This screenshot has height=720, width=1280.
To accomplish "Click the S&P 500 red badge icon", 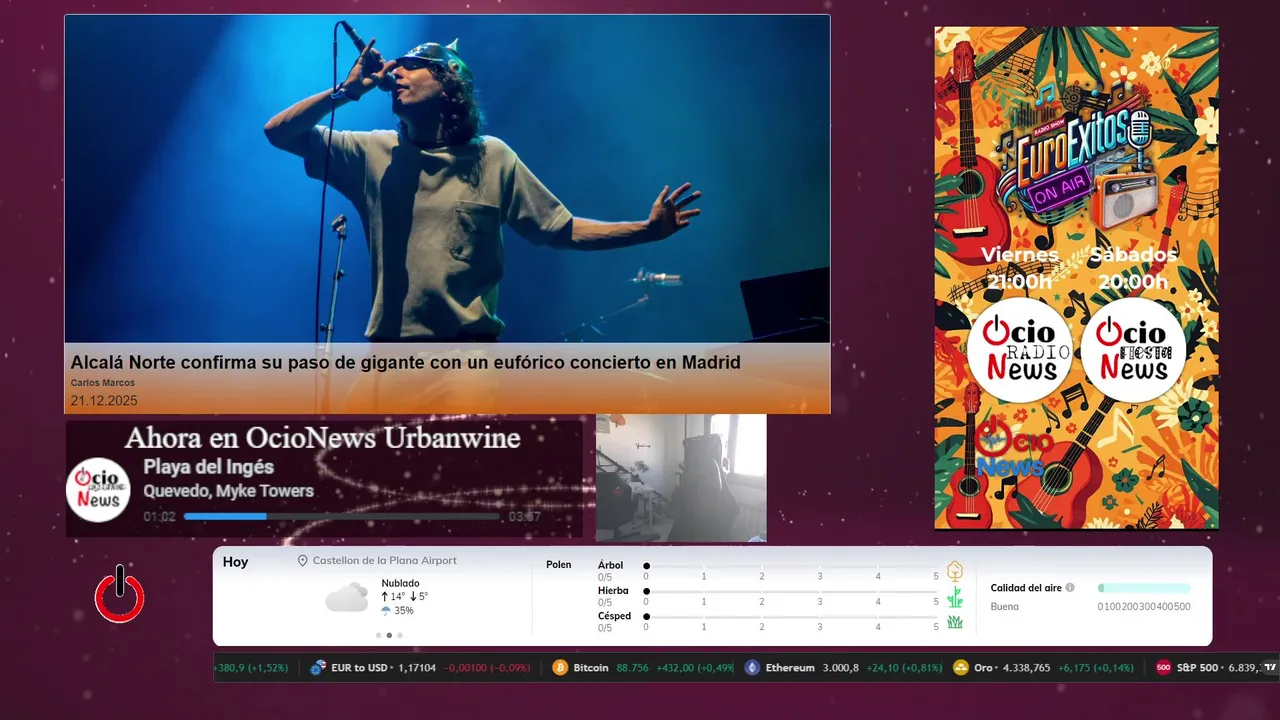I will tap(1163, 668).
